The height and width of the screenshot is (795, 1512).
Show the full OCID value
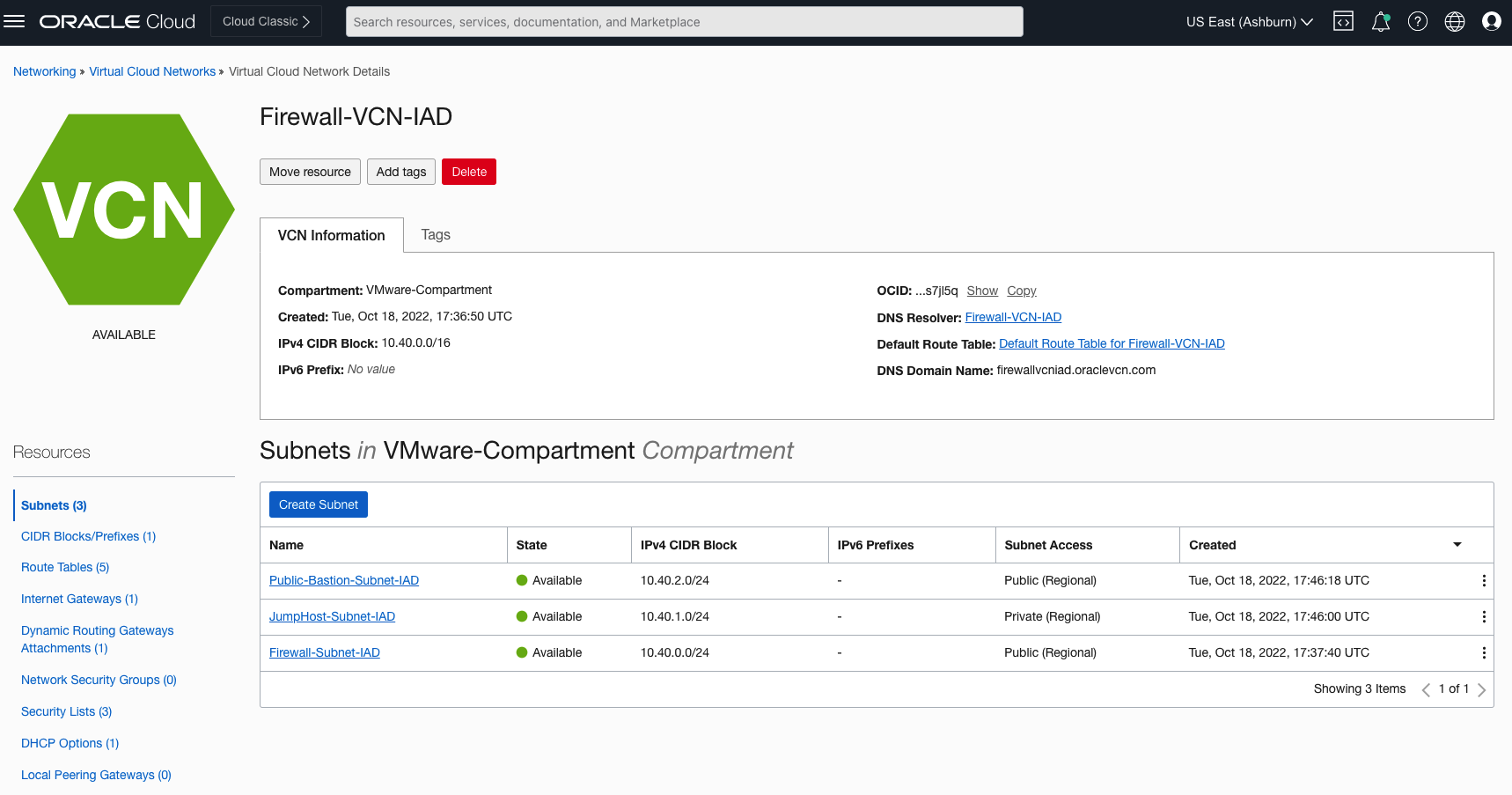click(x=981, y=291)
